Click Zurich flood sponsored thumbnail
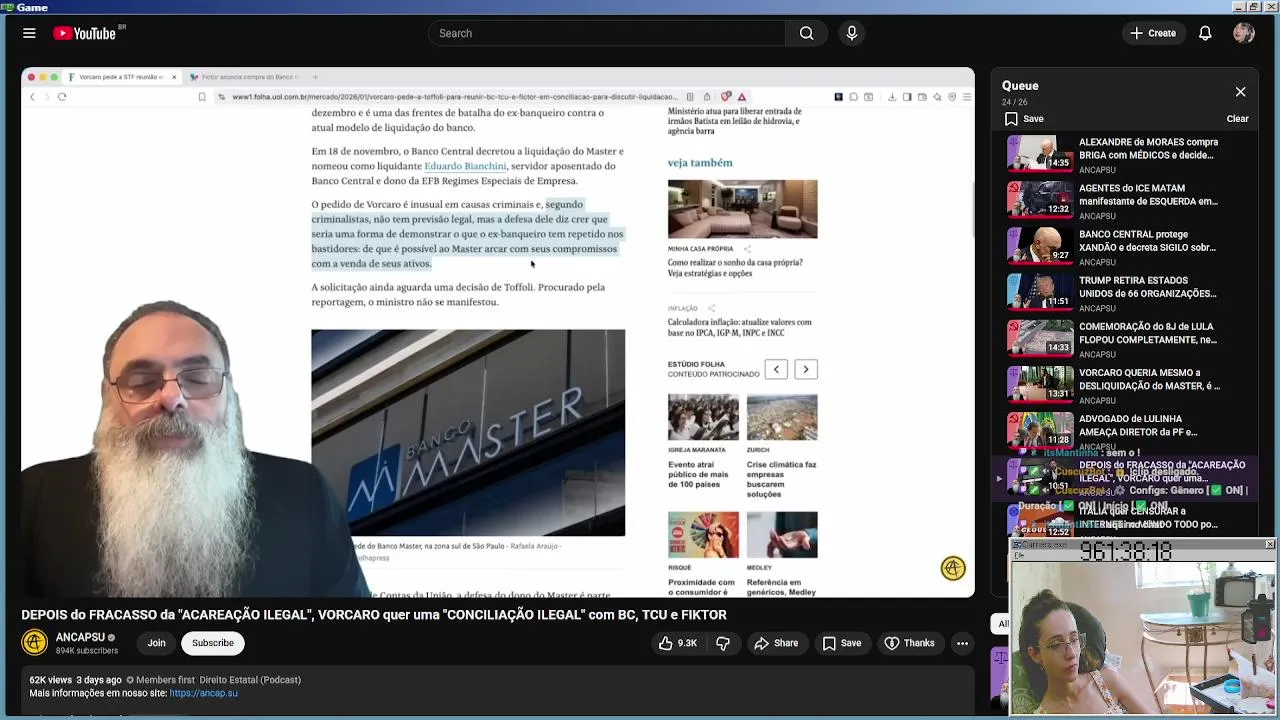Viewport: 1280px width, 720px height. point(782,417)
